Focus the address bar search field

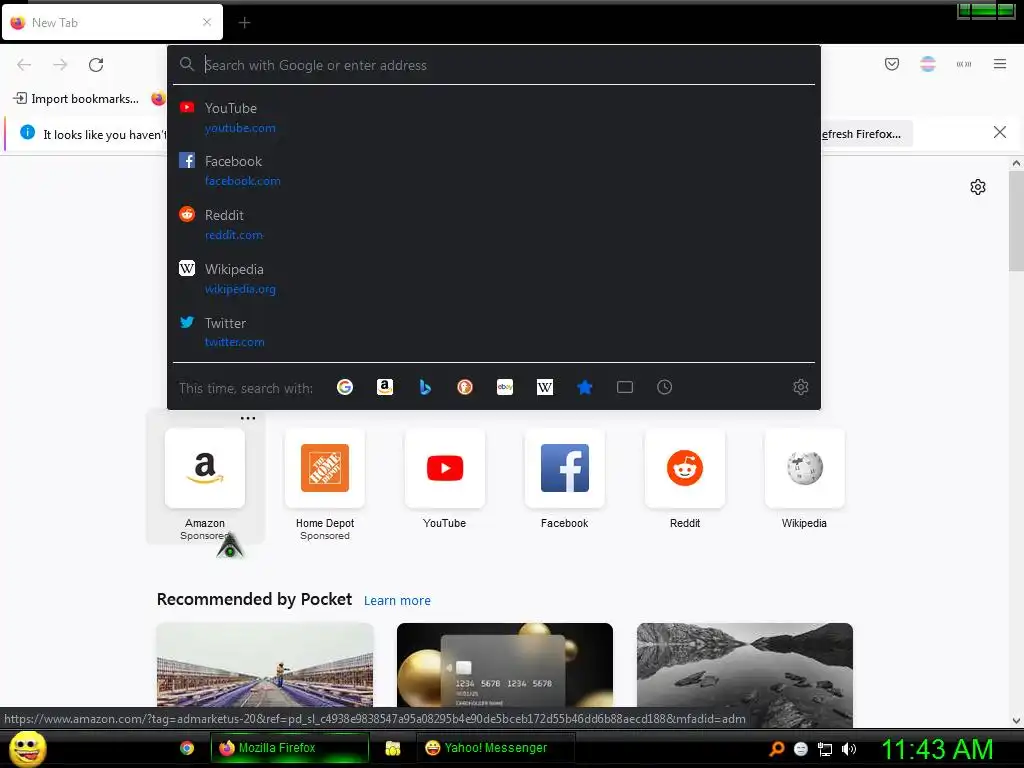(x=496, y=65)
